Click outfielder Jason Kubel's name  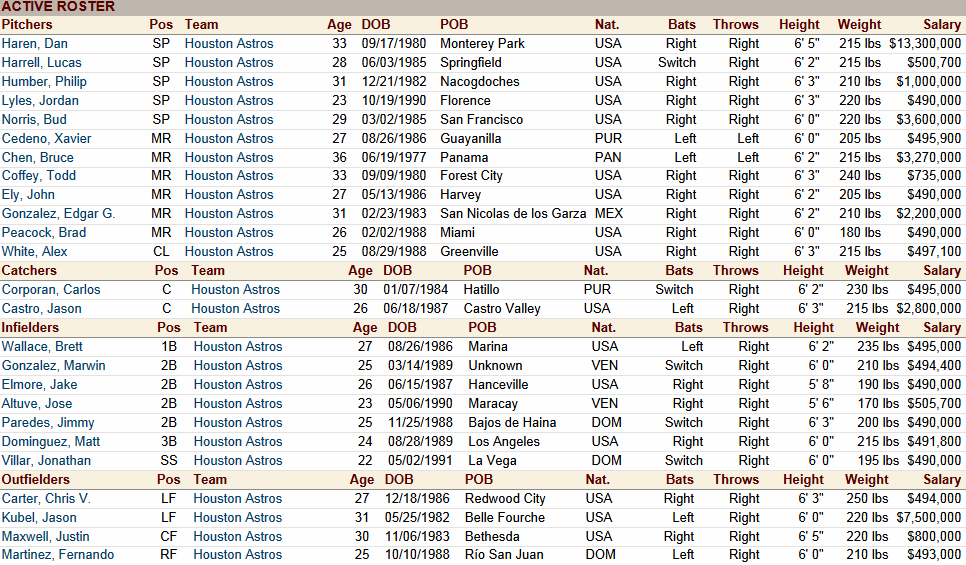(x=39, y=517)
